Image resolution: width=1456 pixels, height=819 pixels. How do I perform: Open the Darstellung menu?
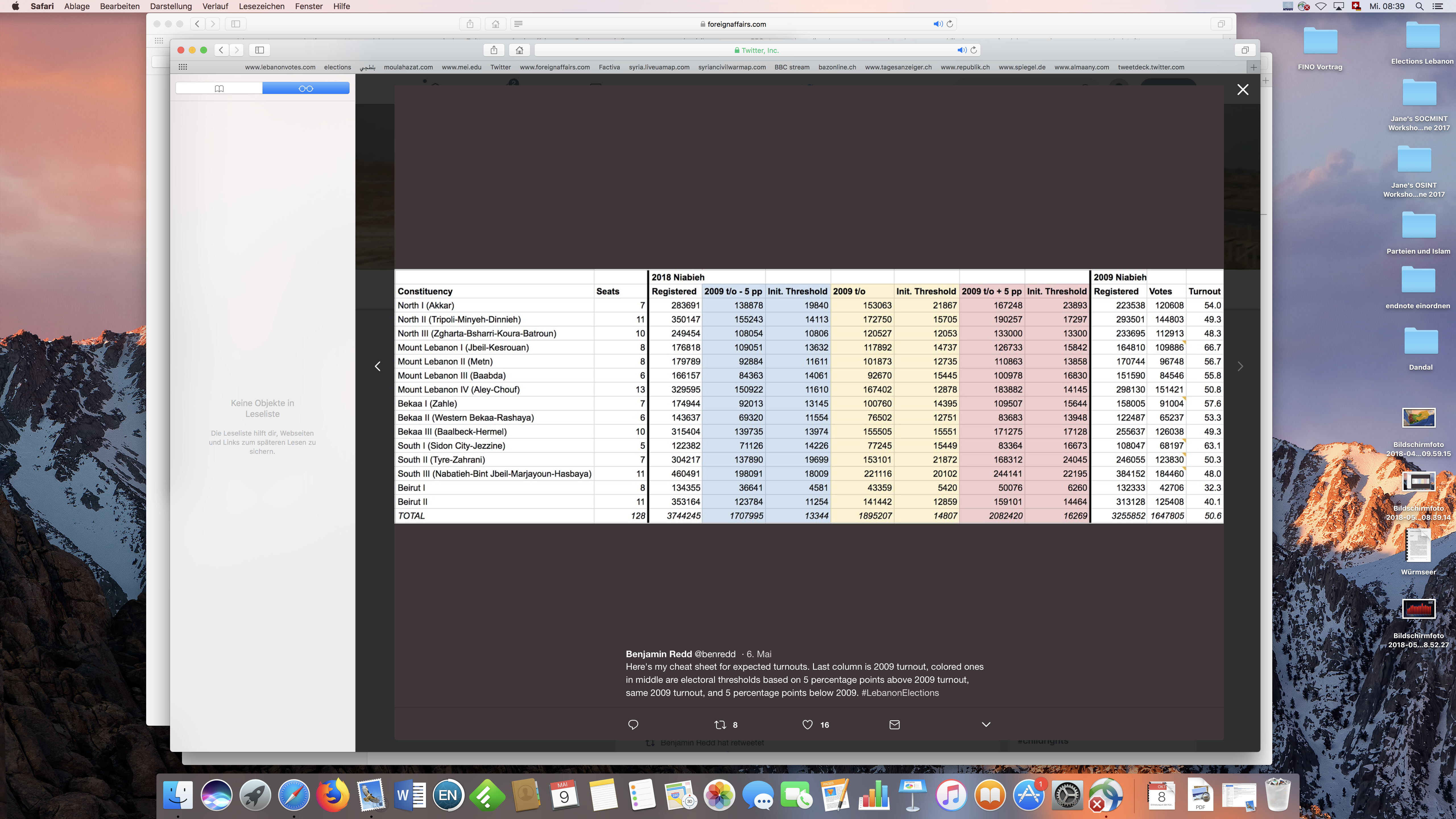pos(171,6)
